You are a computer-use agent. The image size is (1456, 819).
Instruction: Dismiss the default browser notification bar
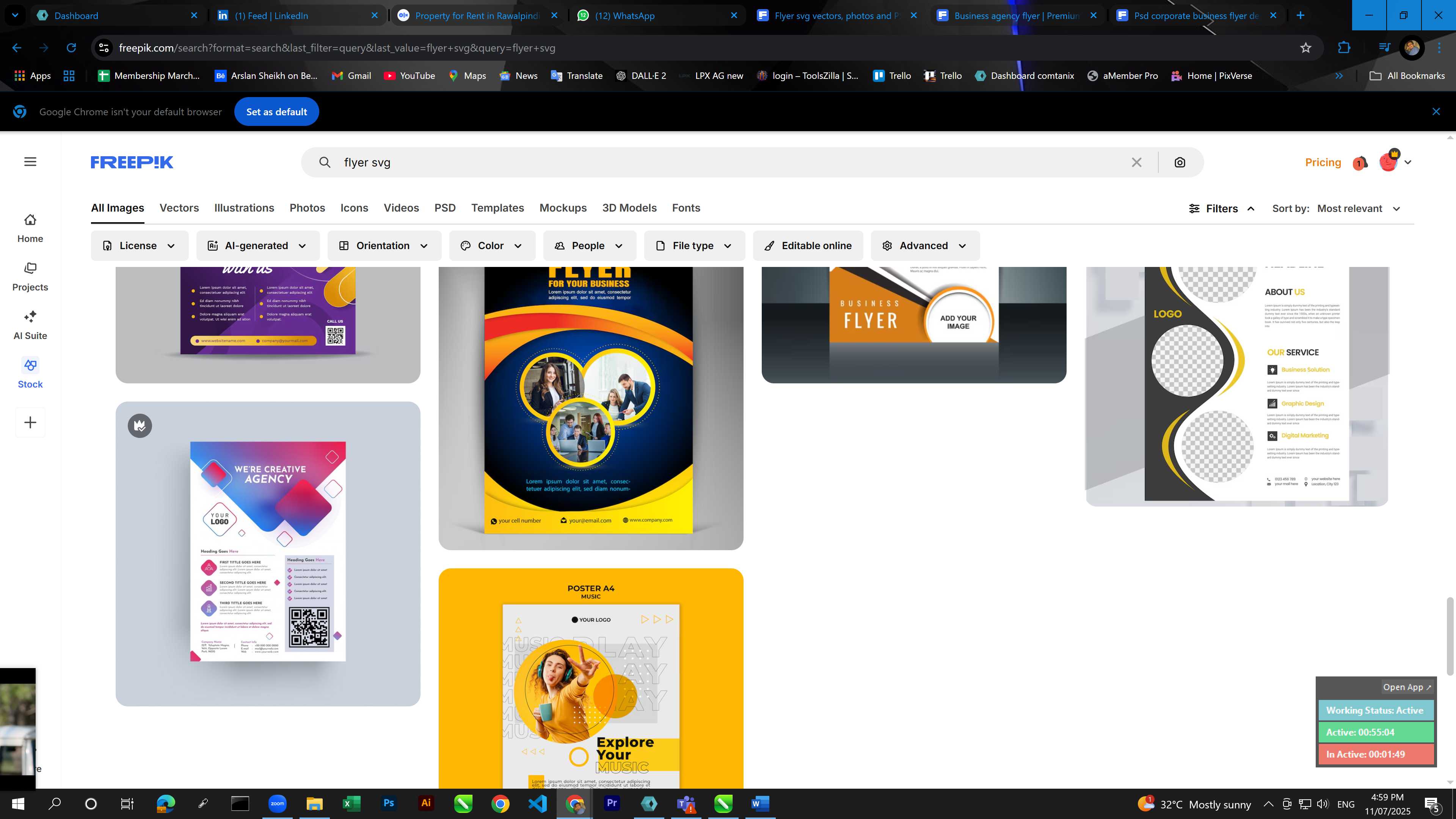tap(1436, 112)
